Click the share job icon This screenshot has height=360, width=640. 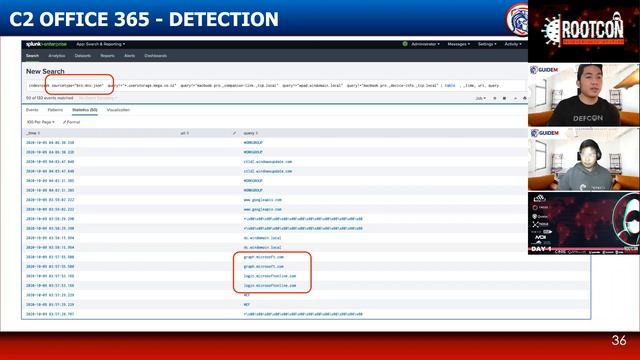click(515, 98)
